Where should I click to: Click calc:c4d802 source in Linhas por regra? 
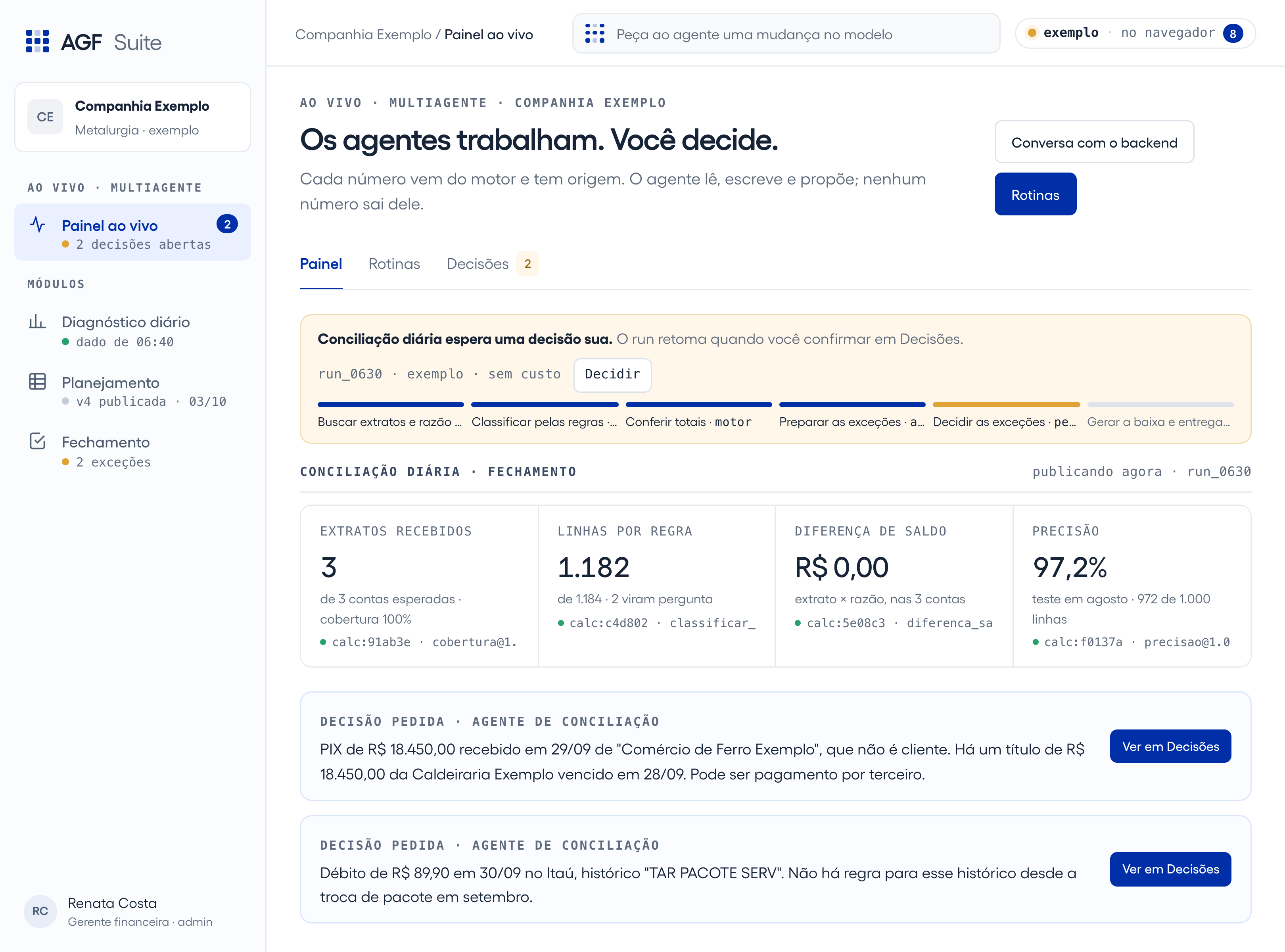tap(656, 623)
